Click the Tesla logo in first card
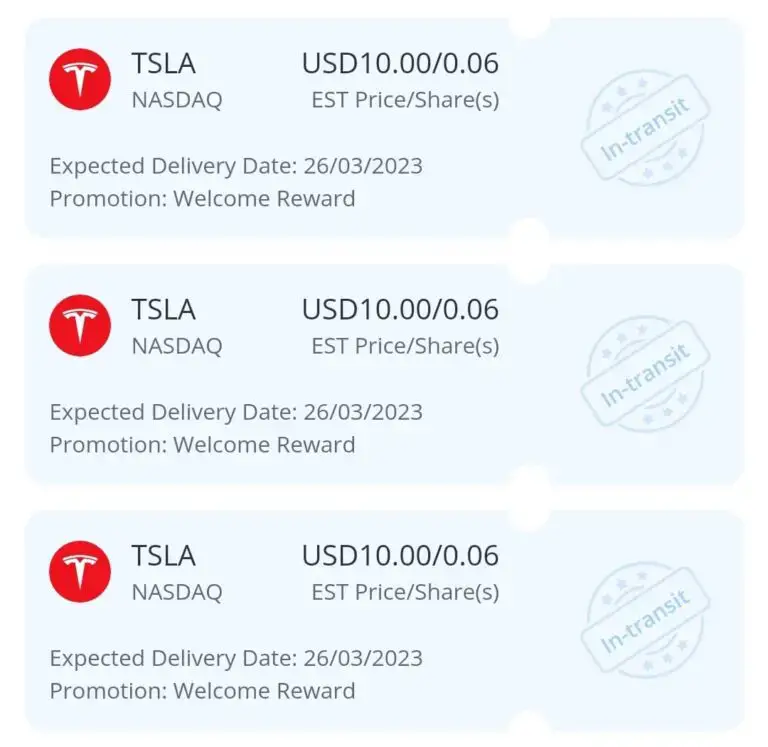 [80, 79]
